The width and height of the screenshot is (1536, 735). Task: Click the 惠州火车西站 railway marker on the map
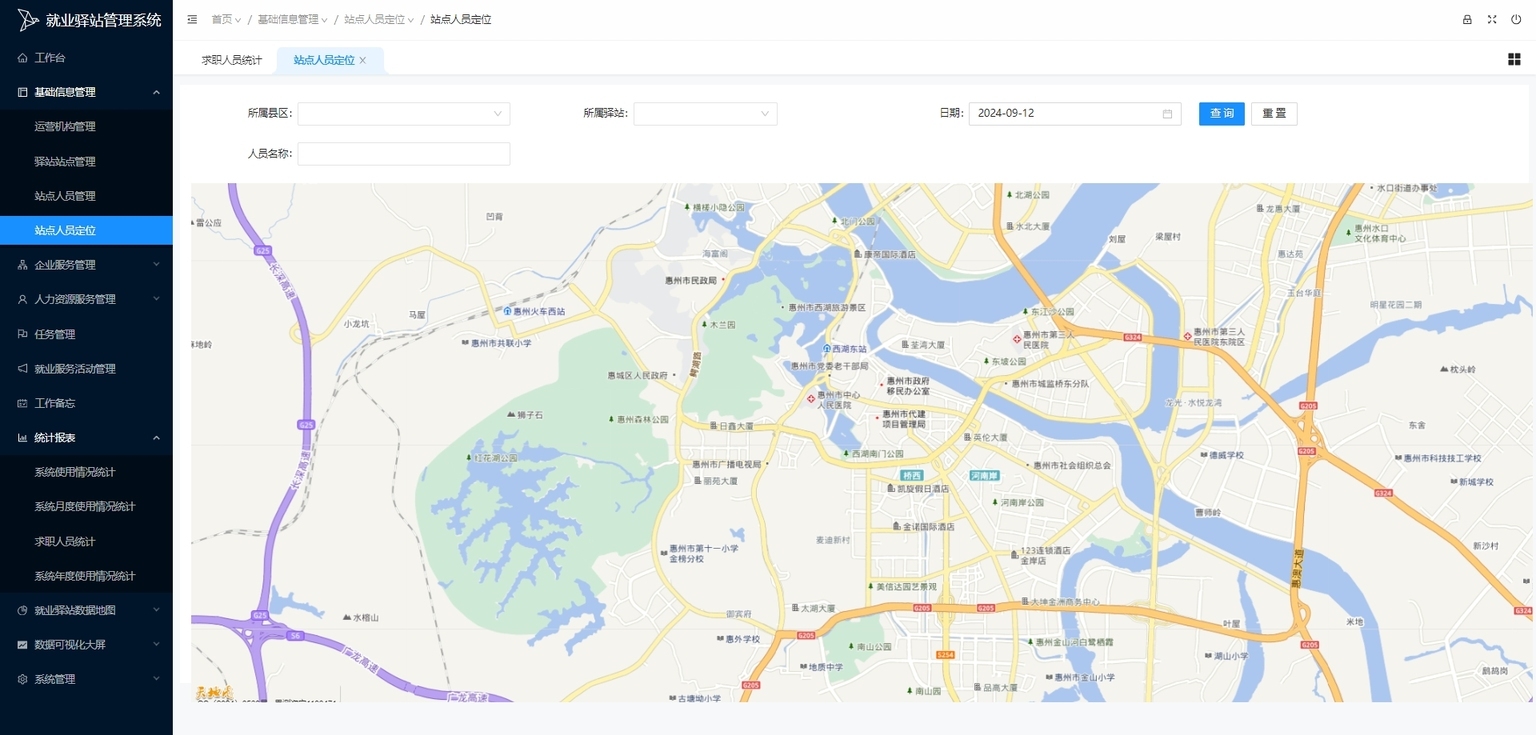pyautogui.click(x=507, y=311)
